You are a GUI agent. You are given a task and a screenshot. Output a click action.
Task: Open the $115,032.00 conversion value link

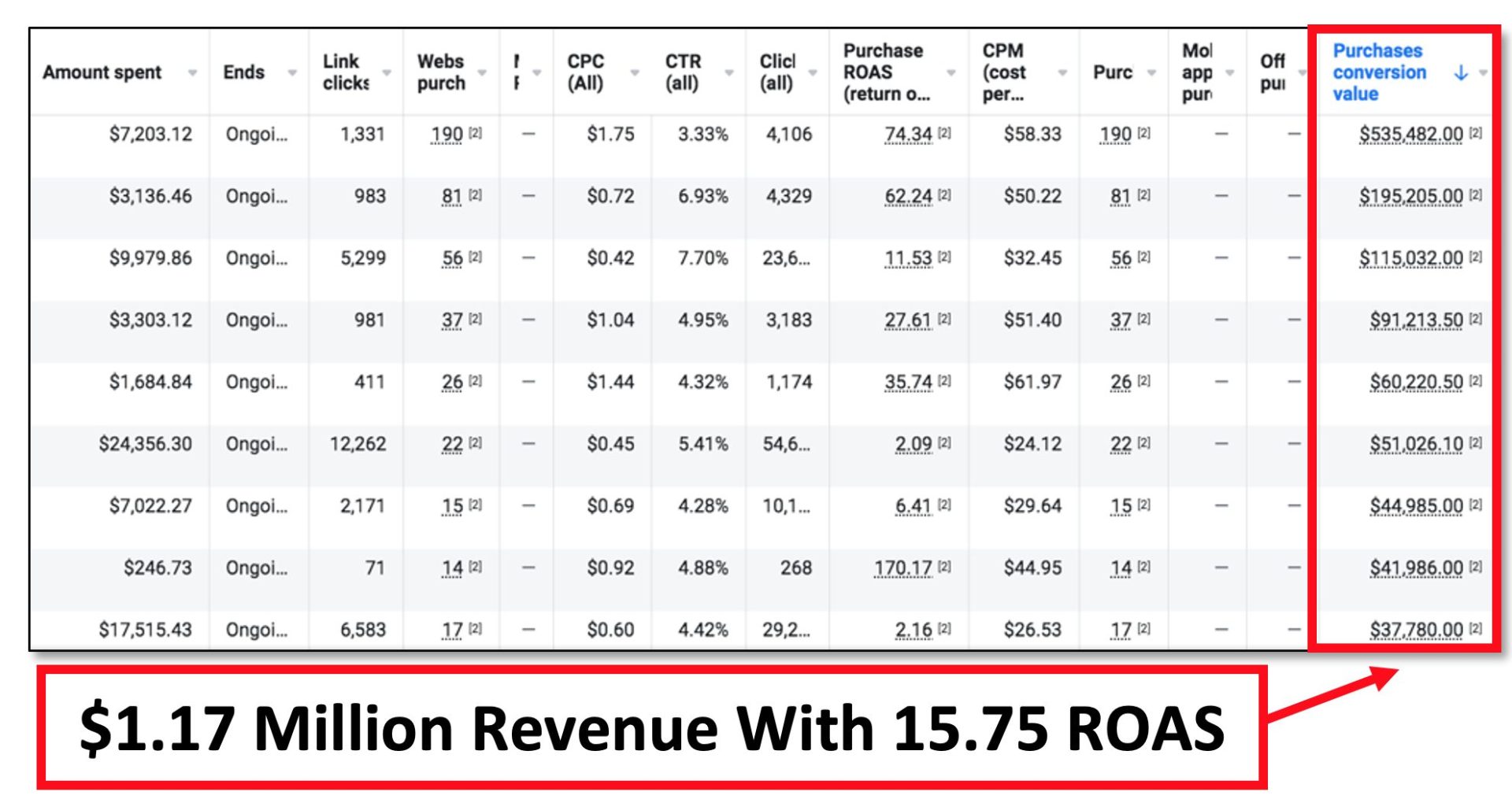pyautogui.click(x=1410, y=258)
